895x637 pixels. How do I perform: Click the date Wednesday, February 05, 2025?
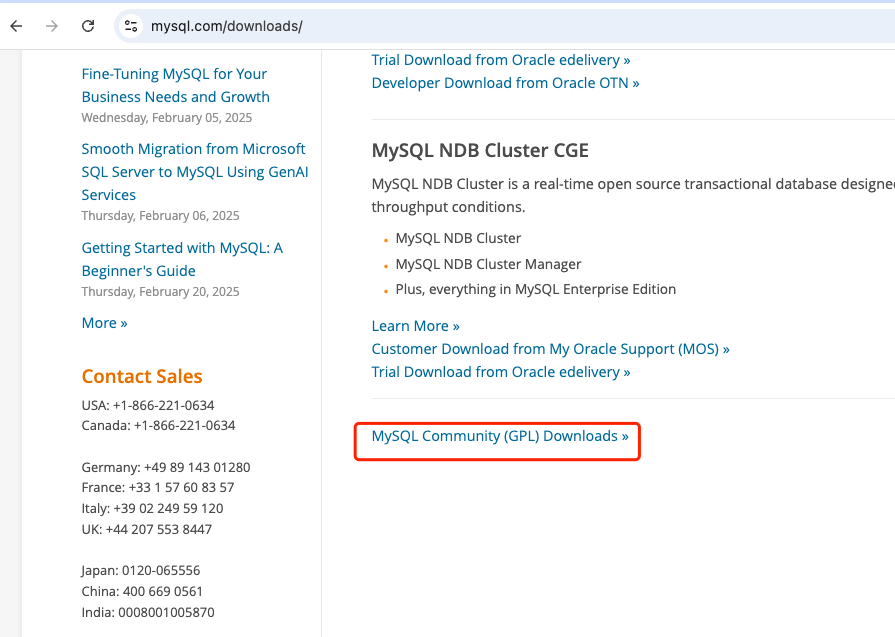[x=167, y=118]
